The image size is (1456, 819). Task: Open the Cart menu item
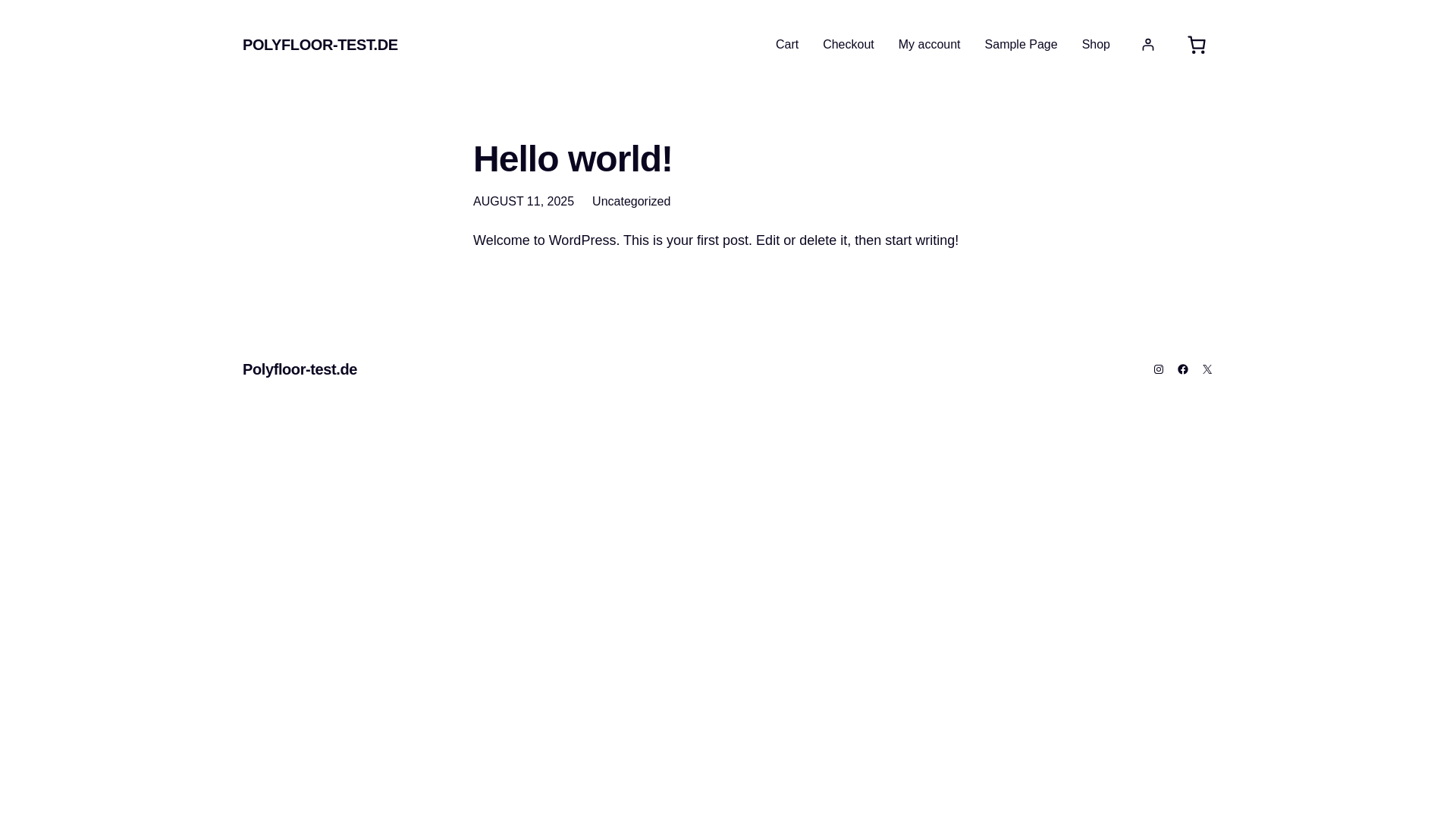click(786, 45)
